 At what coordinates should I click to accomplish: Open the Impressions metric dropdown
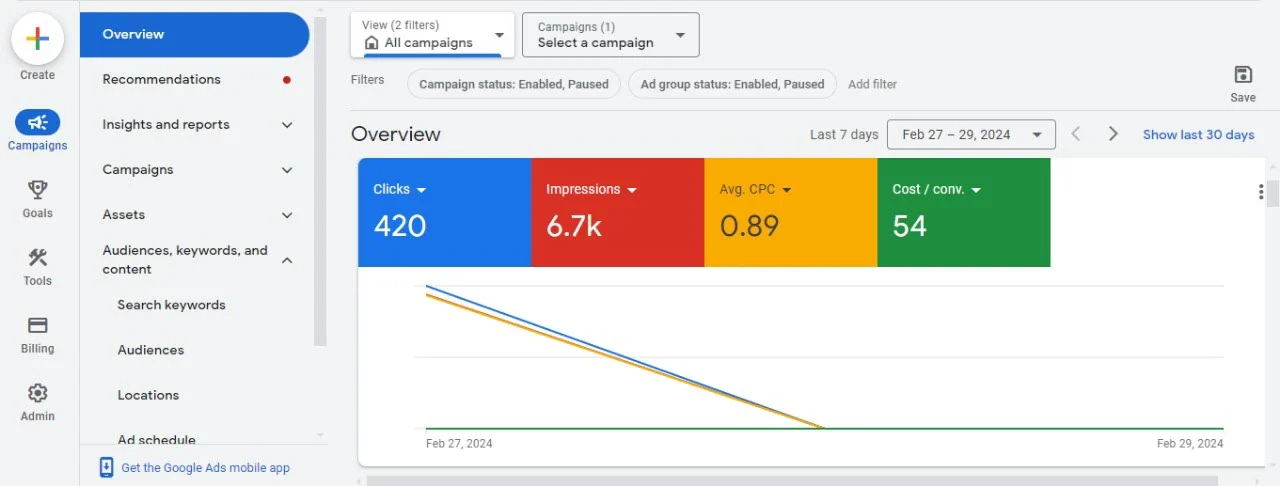point(632,190)
